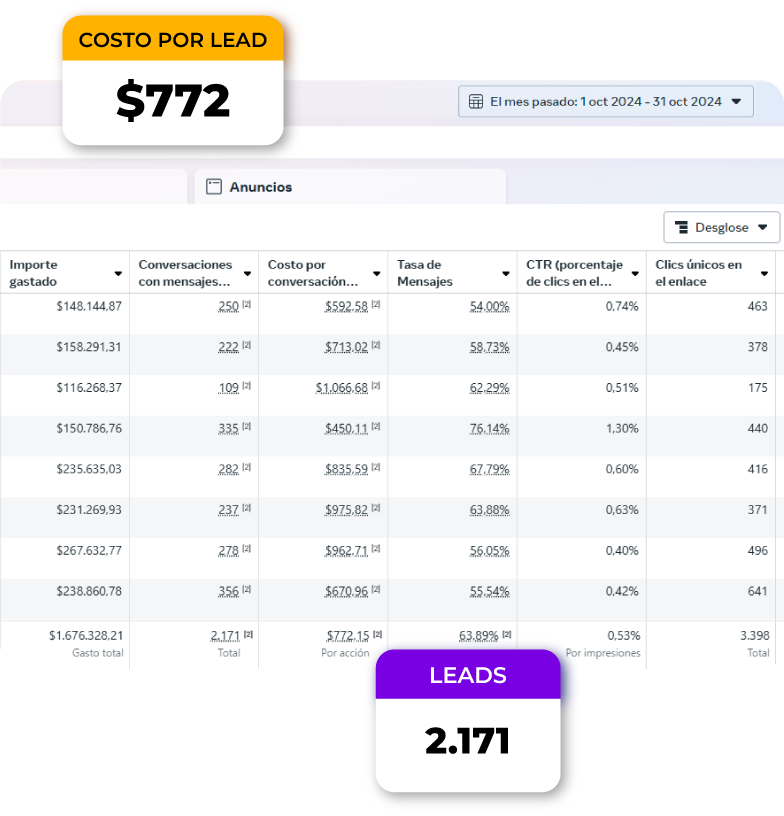This screenshot has width=784, height=816.
Task: Click the Desglose breakdown icon
Action: [681, 227]
